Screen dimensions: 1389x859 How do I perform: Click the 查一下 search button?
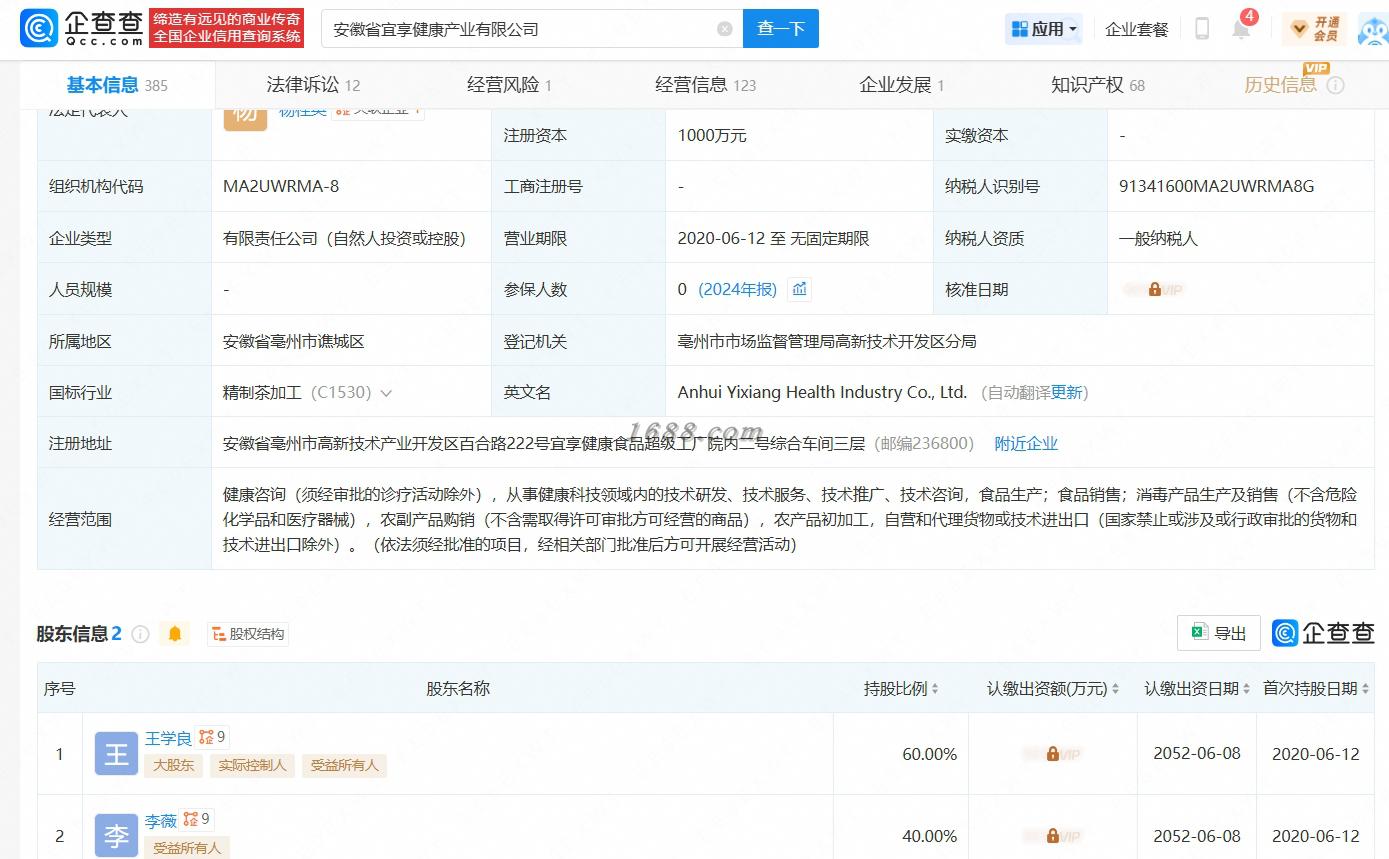point(780,29)
